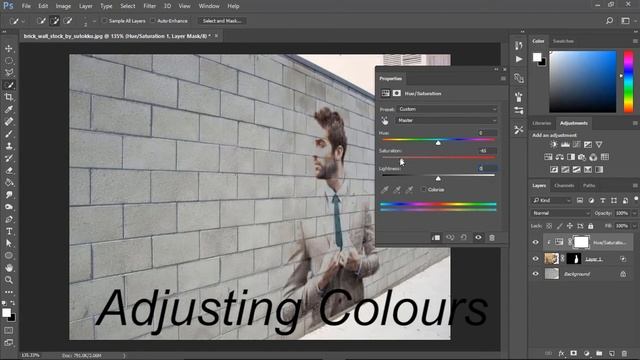Switch to the Swatches tab

point(563,41)
